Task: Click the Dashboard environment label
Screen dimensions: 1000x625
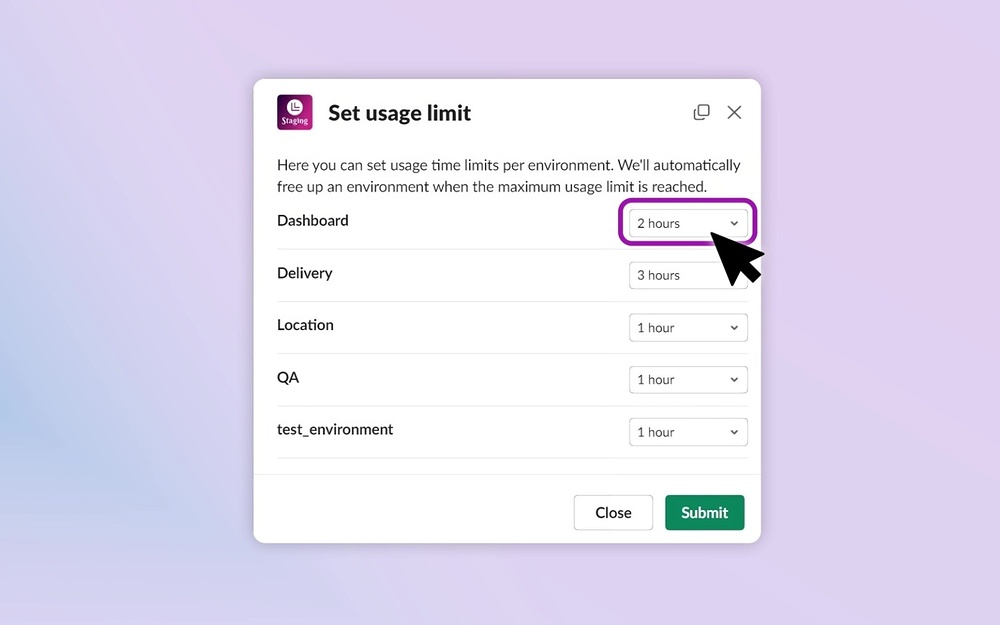Action: [x=312, y=221]
